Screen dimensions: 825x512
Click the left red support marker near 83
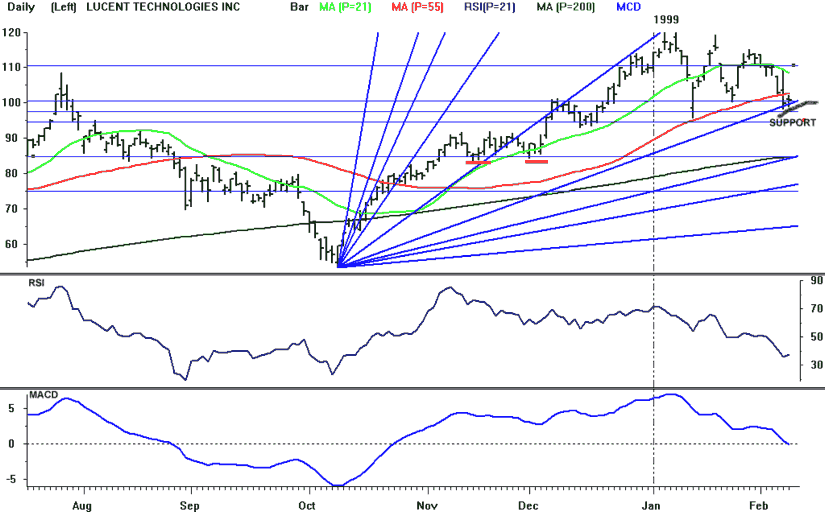coord(478,162)
